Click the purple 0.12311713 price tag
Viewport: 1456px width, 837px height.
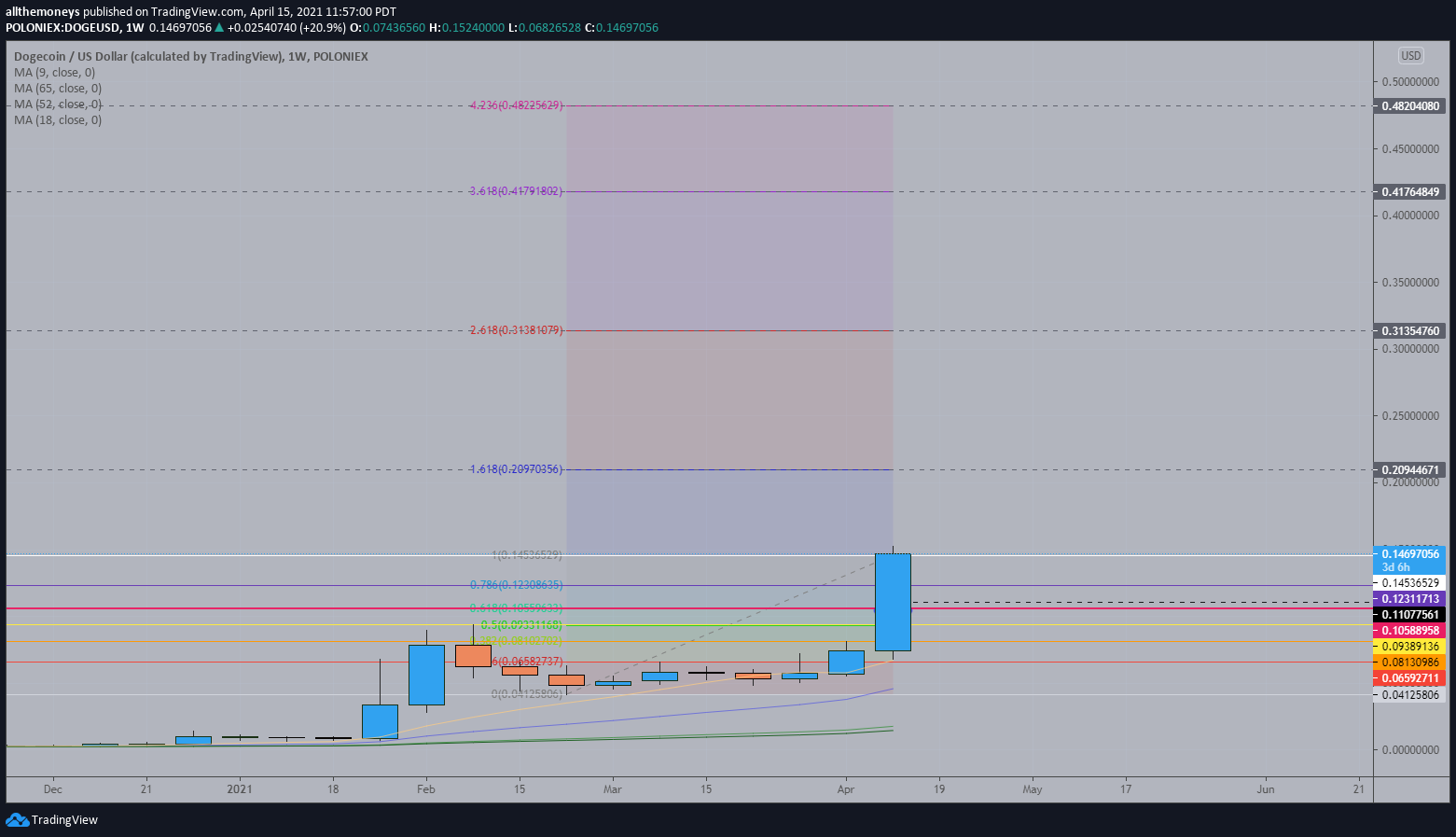click(1409, 599)
